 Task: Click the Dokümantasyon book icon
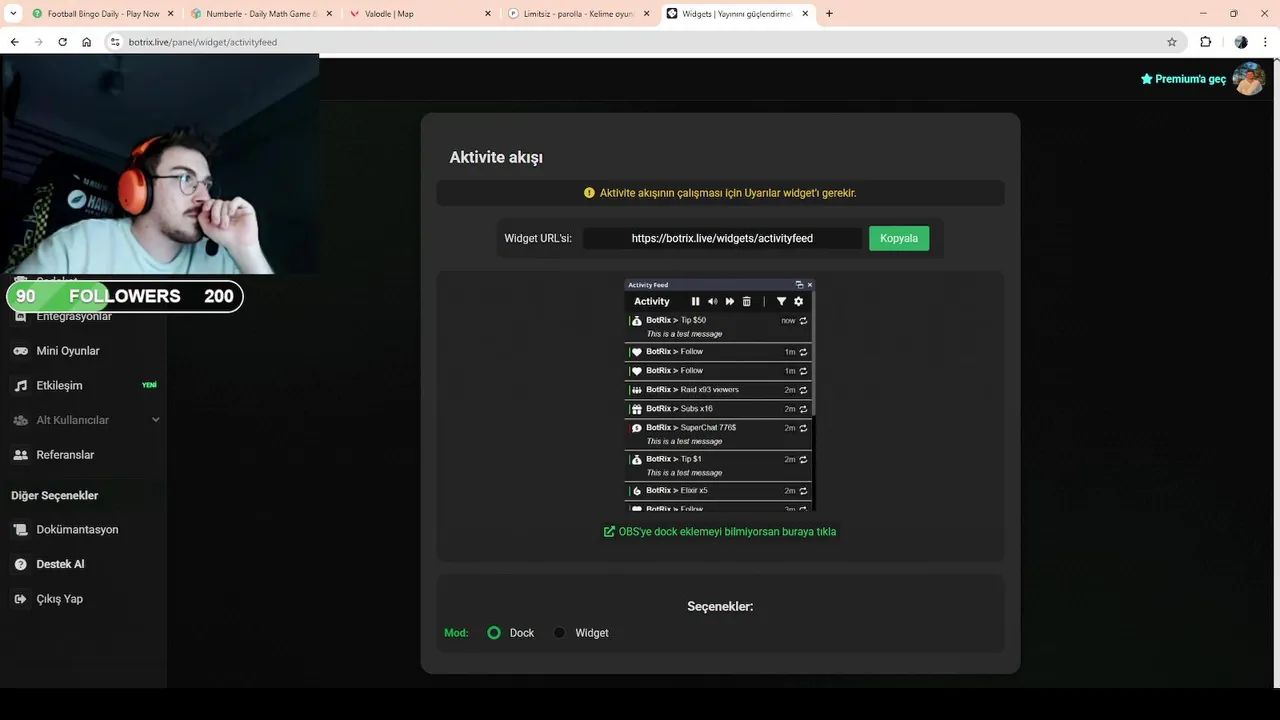[20, 530]
